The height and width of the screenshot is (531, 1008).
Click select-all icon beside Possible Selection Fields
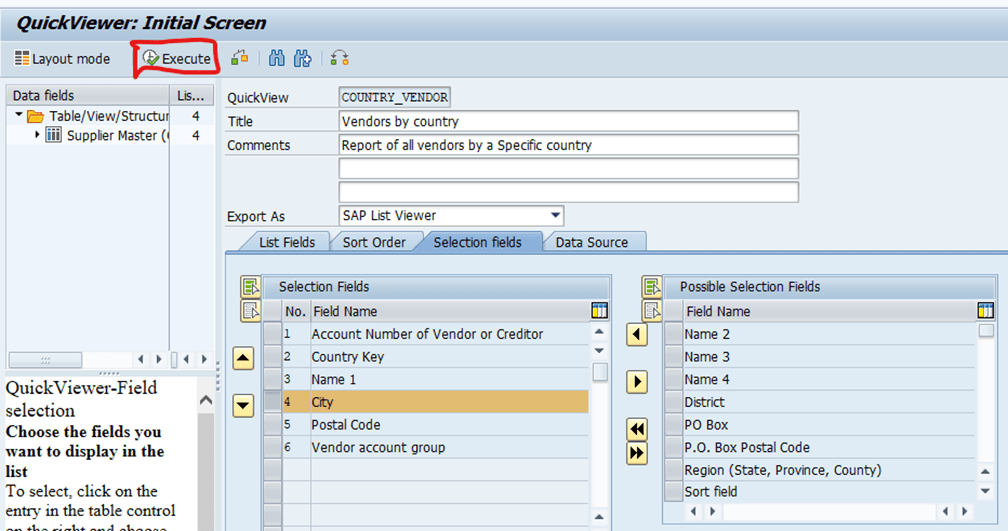point(652,287)
